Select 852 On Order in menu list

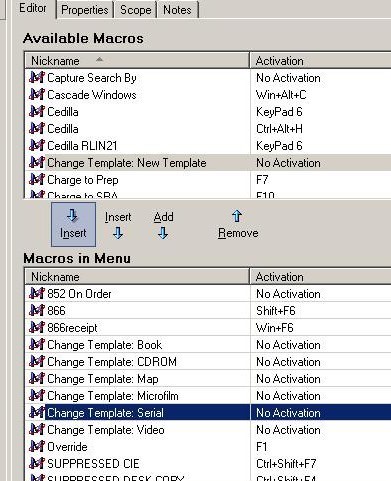point(79,294)
